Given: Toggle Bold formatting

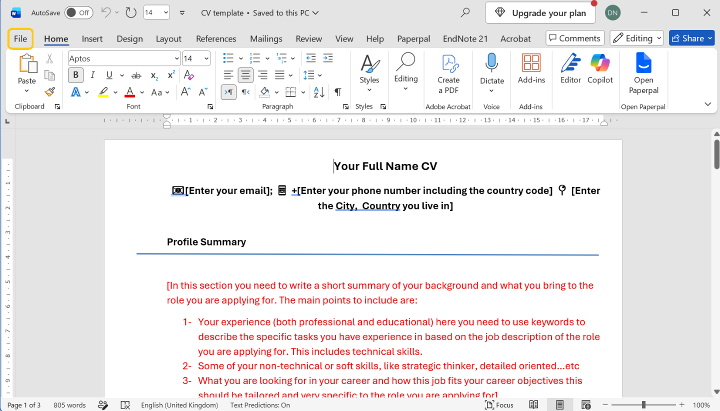Looking at the screenshot, I should [76, 75].
